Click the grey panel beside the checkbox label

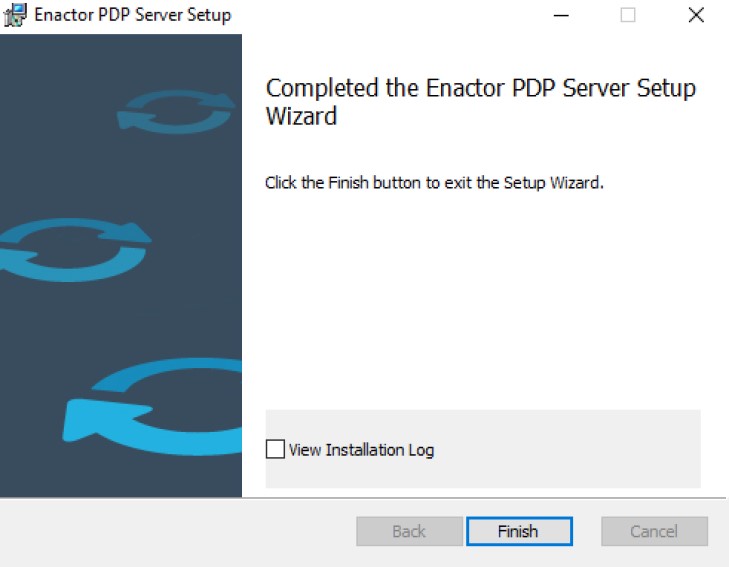tap(570, 450)
